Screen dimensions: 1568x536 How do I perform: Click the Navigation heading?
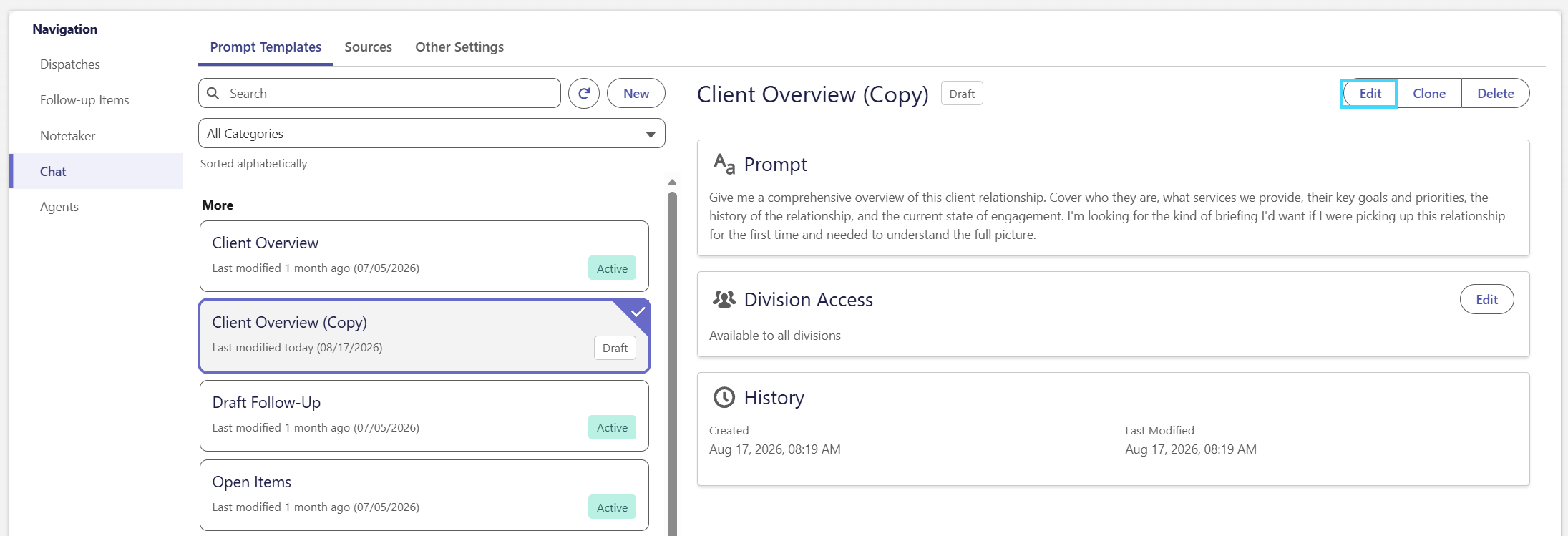65,29
